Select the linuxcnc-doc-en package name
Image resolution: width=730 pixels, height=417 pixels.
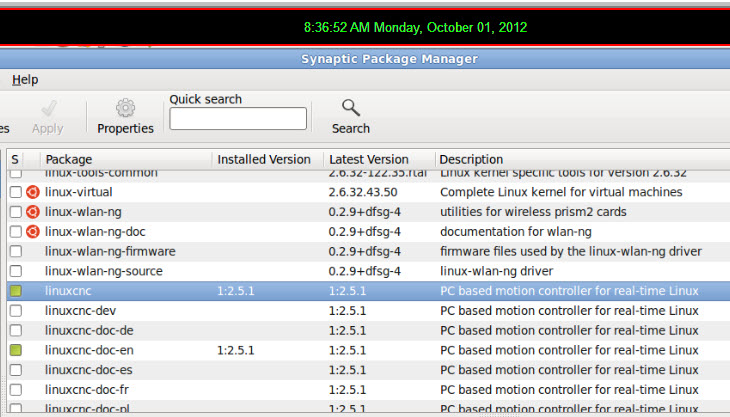89,350
